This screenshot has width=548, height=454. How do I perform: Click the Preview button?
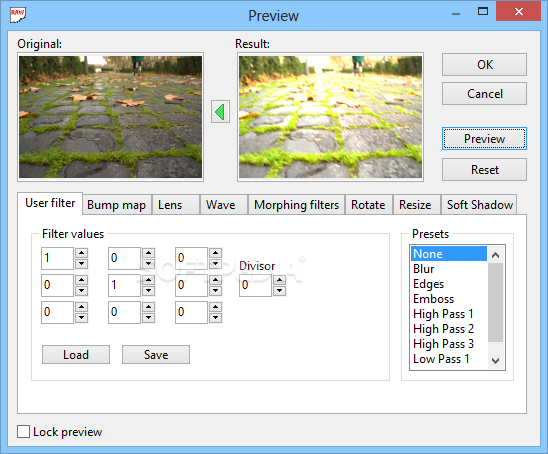[484, 139]
